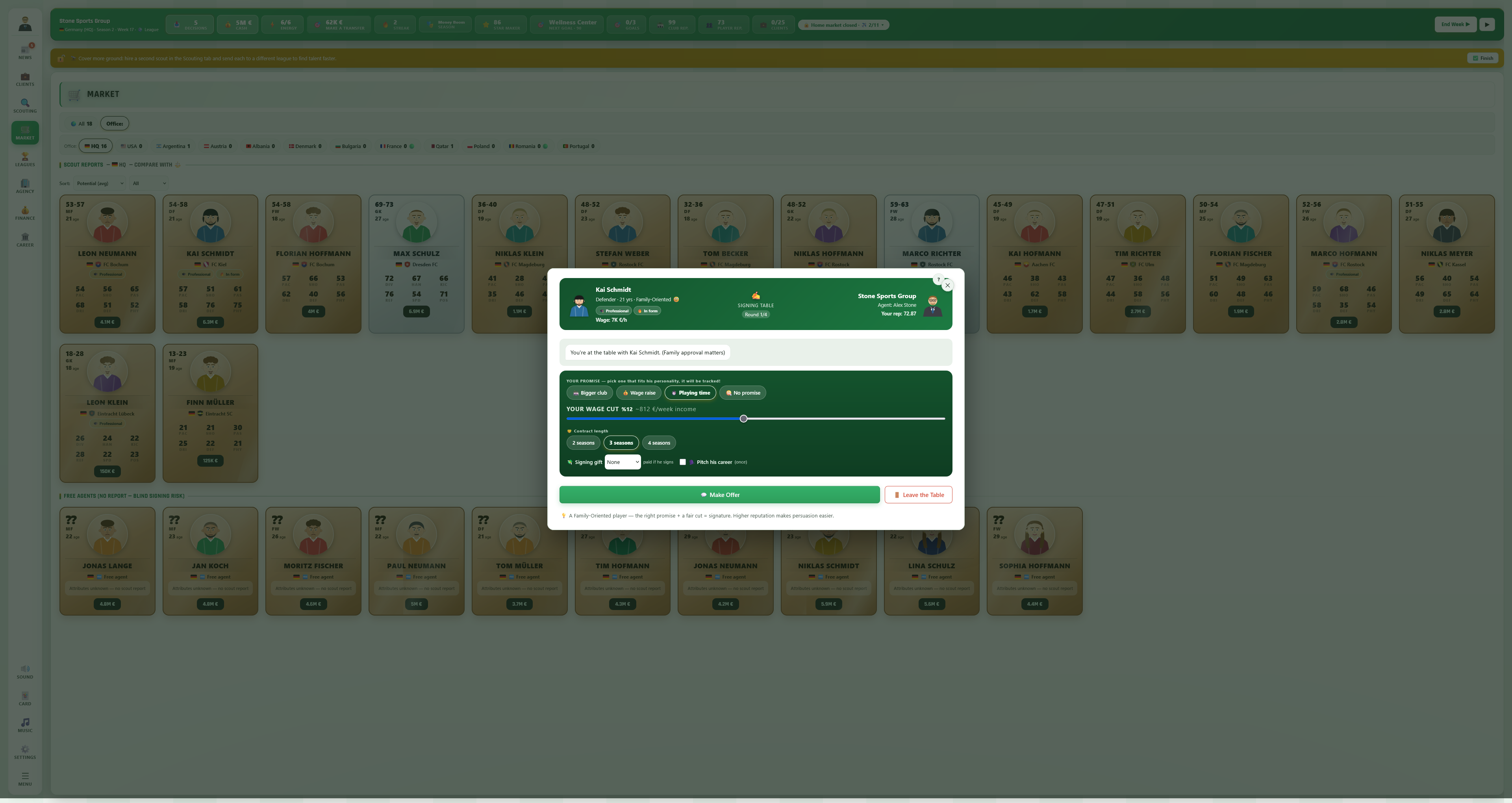Click the Star Maker 86 badge

coord(501,25)
